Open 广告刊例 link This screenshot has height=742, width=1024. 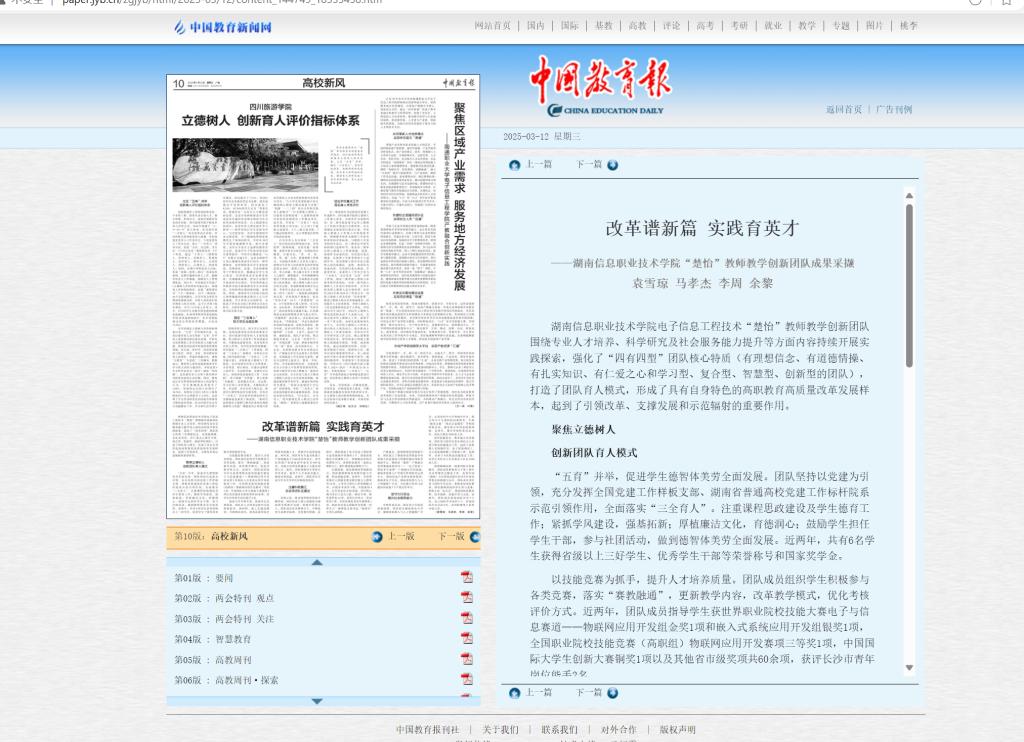[894, 109]
